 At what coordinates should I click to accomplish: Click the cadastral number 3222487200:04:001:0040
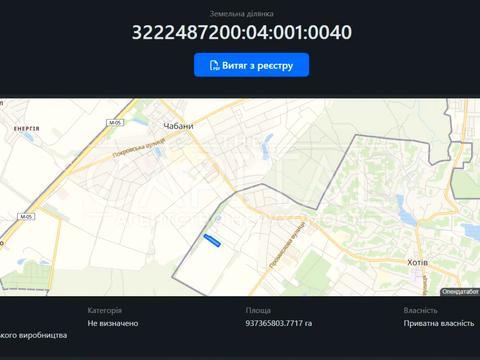click(x=242, y=32)
